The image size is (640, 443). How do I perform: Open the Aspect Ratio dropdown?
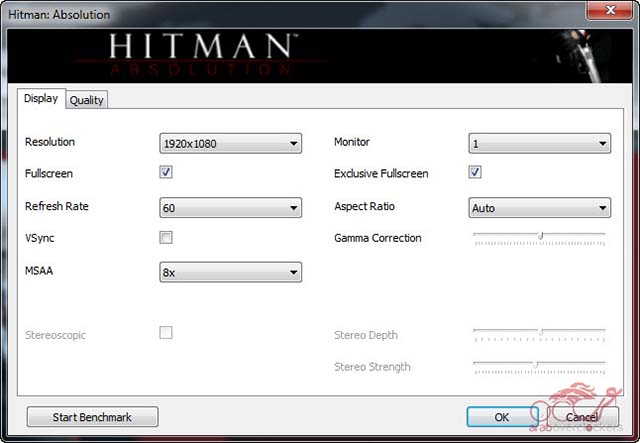tap(540, 208)
